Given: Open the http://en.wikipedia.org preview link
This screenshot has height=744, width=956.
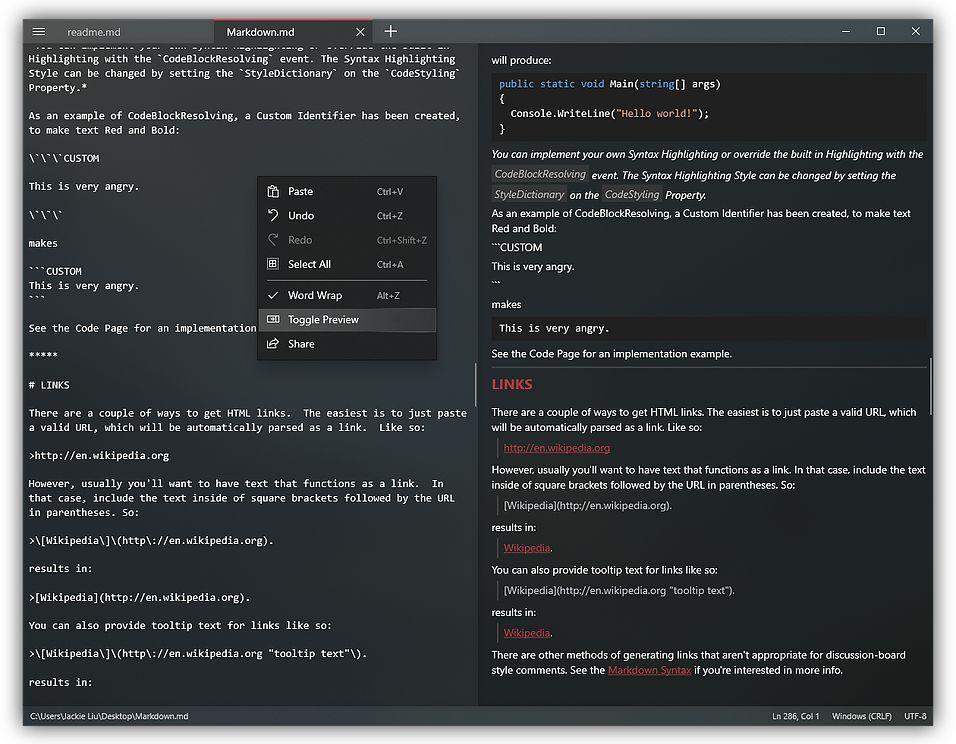Looking at the screenshot, I should pyautogui.click(x=557, y=448).
